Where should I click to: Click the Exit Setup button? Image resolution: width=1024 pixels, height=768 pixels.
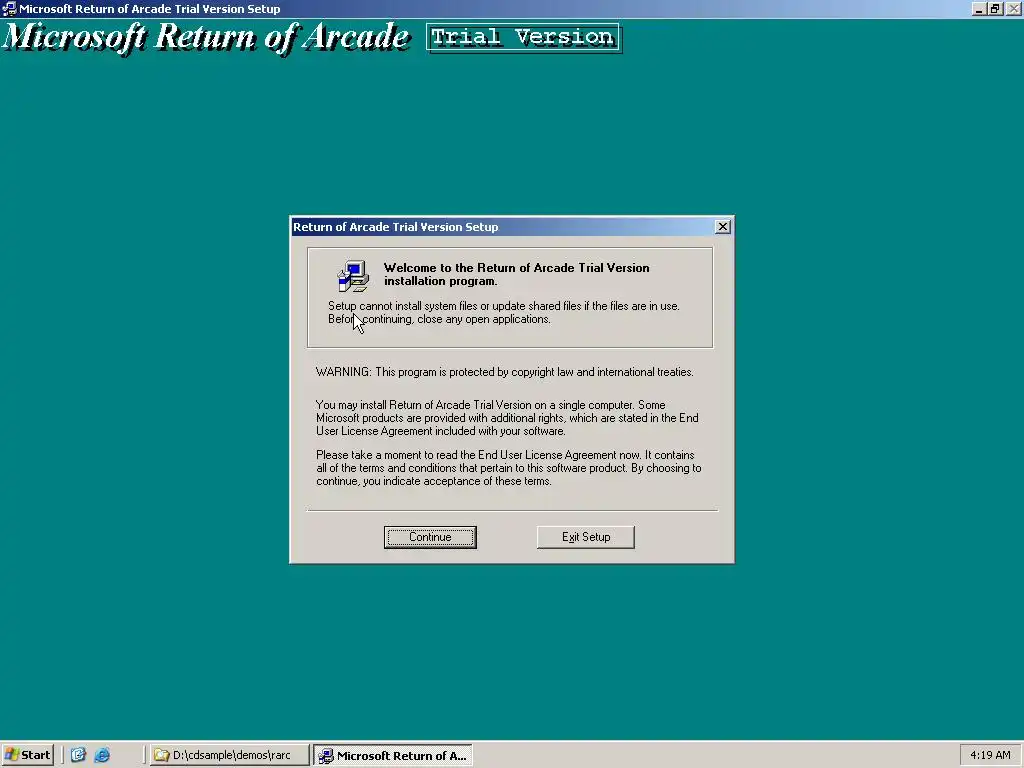tap(585, 537)
